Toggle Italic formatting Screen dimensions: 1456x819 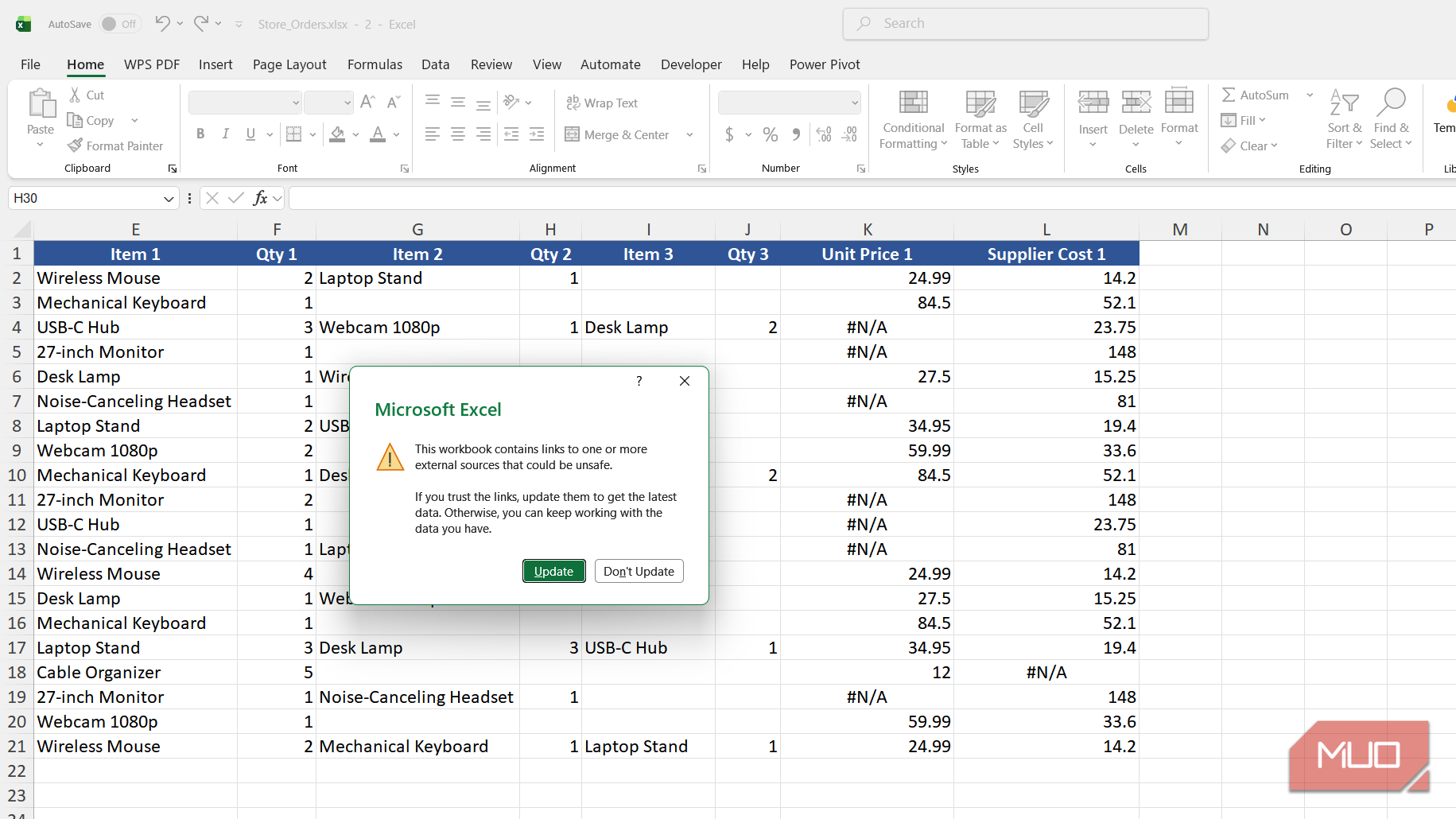pyautogui.click(x=226, y=134)
